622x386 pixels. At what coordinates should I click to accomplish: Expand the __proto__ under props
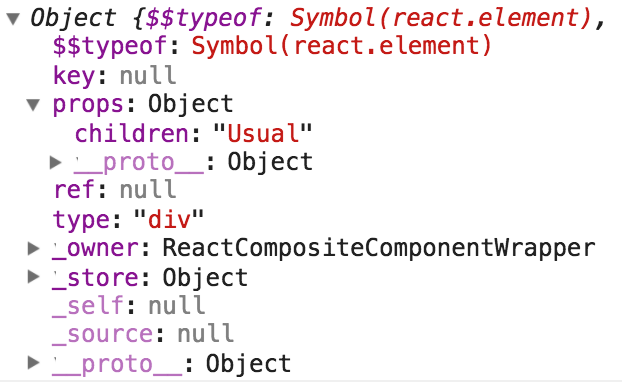(x=56, y=162)
